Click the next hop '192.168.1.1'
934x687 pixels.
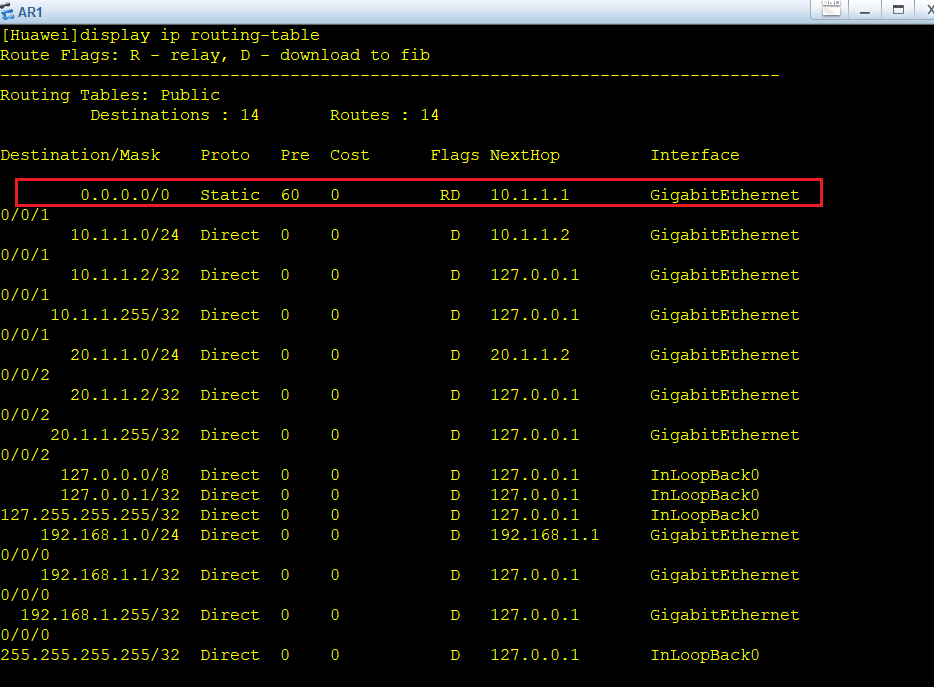click(x=544, y=534)
